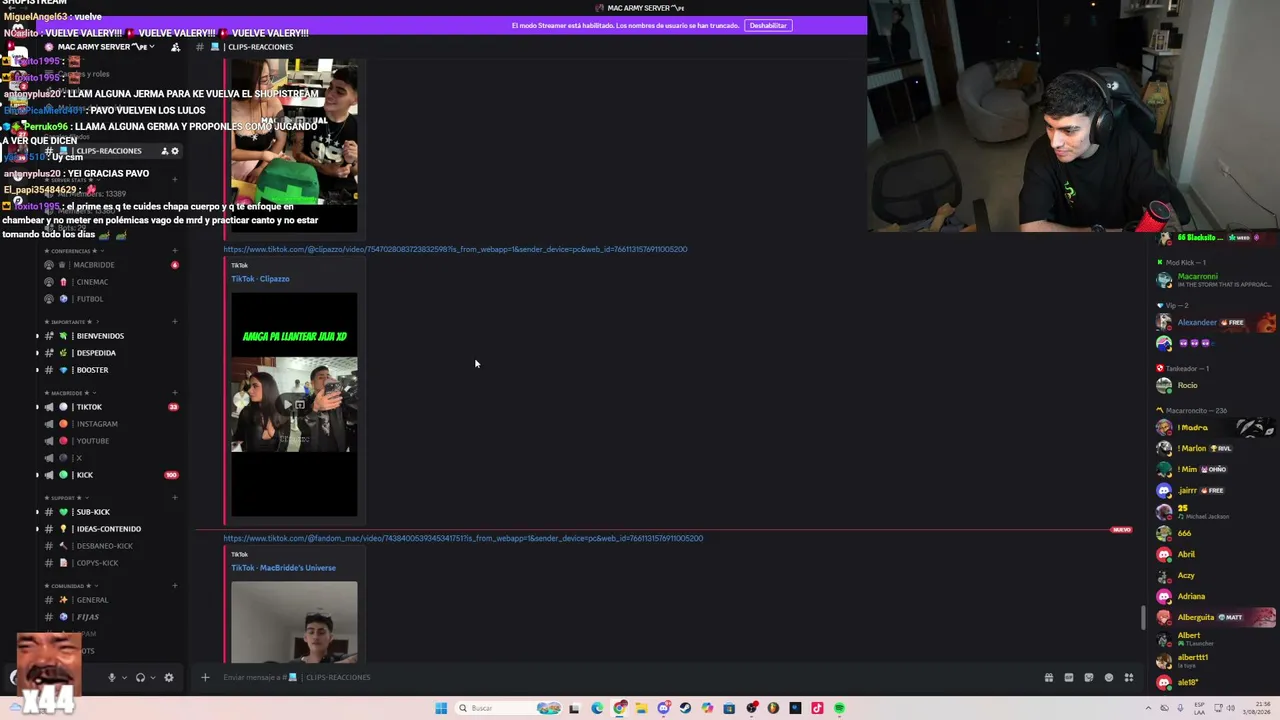Join the FUTBOL voice channel
The height and width of the screenshot is (720, 1280).
pyautogui.click(x=90, y=299)
